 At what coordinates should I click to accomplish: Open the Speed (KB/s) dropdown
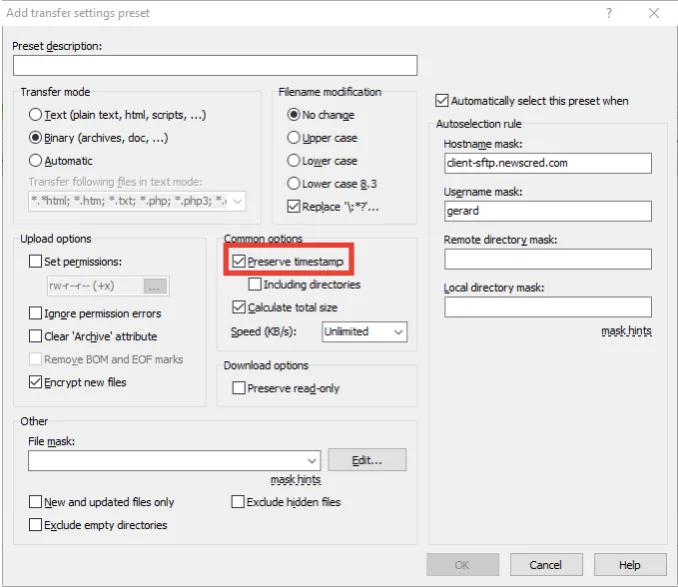[x=364, y=332]
